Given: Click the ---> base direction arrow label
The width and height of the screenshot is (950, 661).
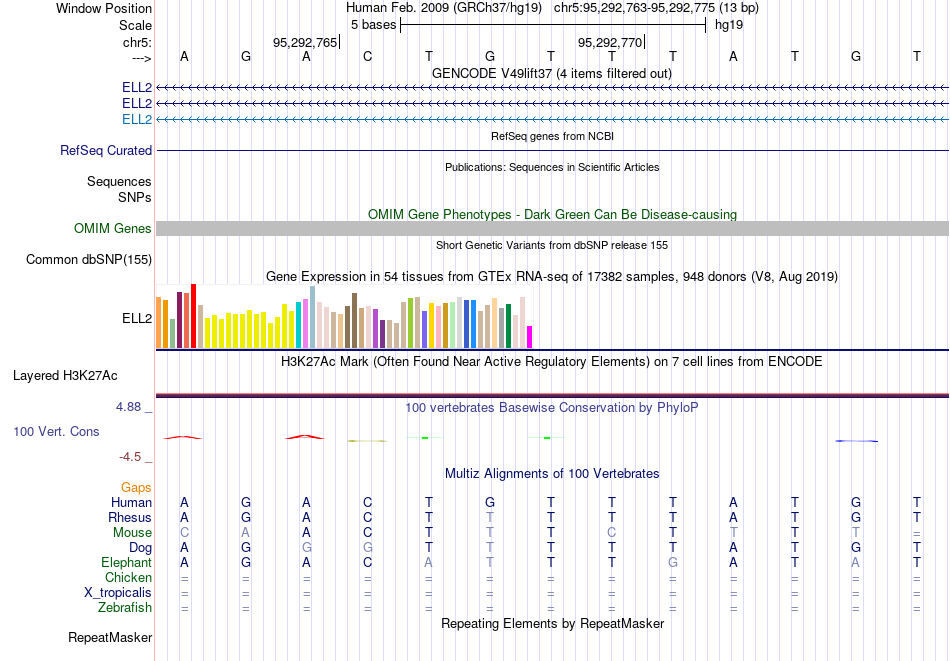Looking at the screenshot, I should pyautogui.click(x=142, y=58).
